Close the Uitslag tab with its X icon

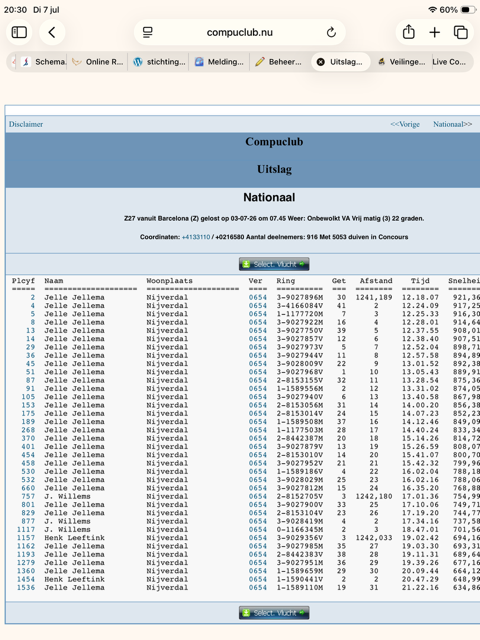321,62
